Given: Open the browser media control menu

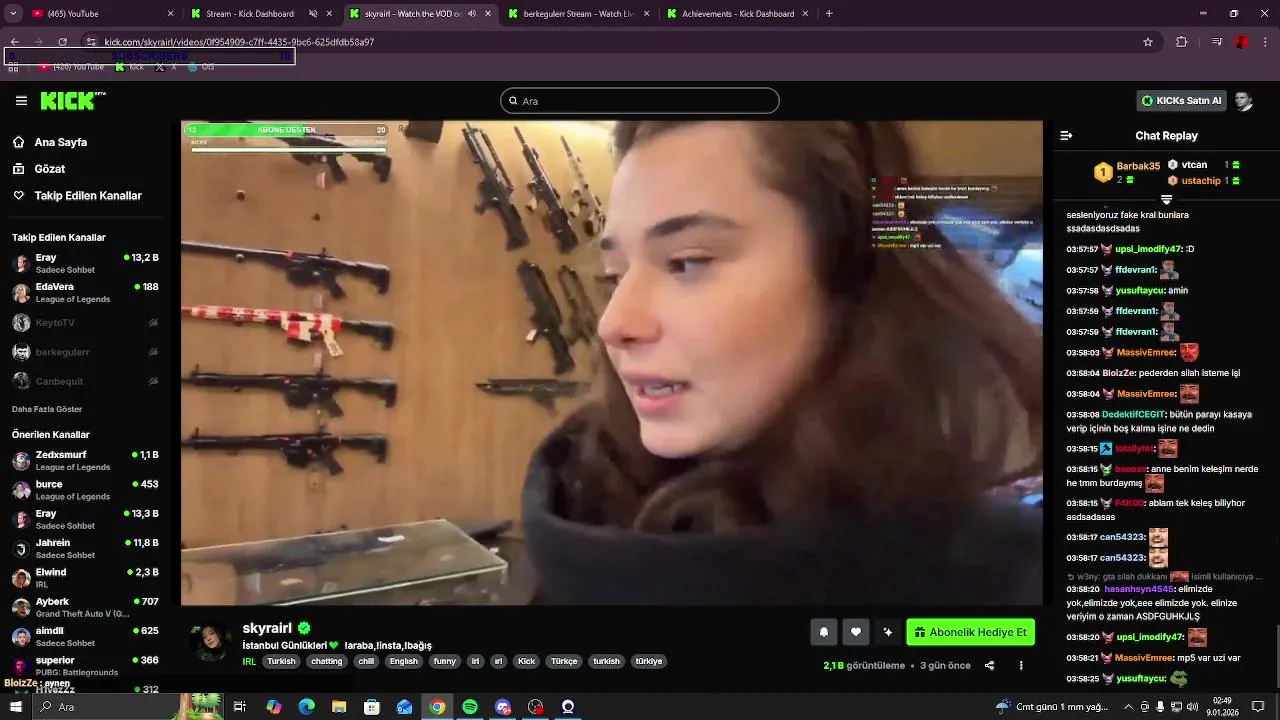Looking at the screenshot, I should click(1217, 42).
